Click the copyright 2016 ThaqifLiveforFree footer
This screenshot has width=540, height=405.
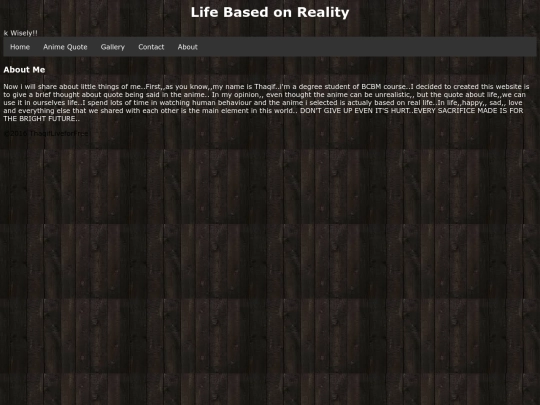46,133
